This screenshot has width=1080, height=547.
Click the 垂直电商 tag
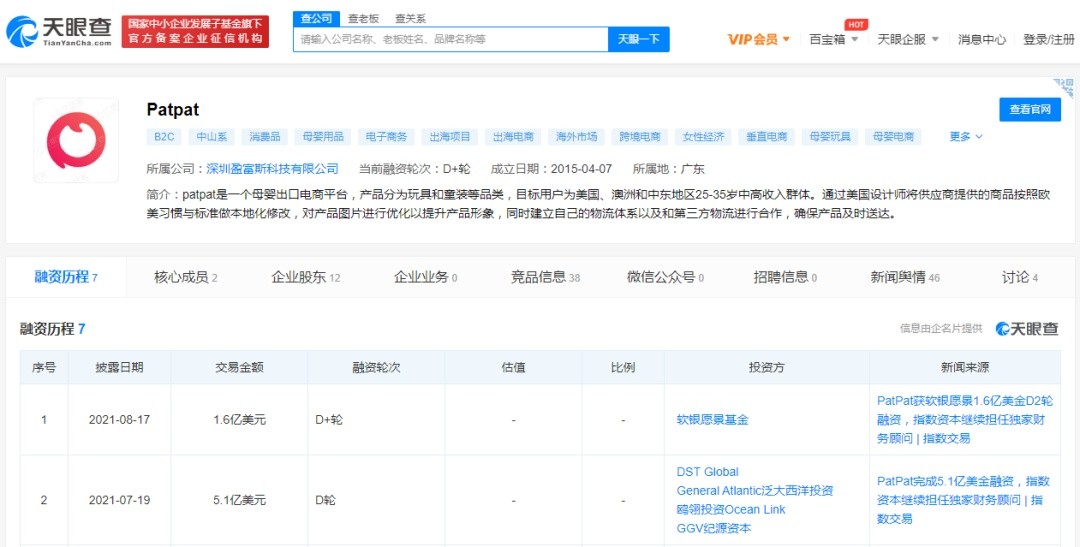click(x=767, y=136)
